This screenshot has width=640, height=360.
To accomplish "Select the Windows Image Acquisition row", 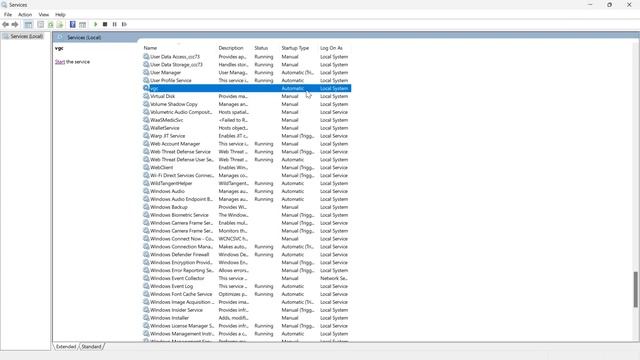I will click(247, 302).
